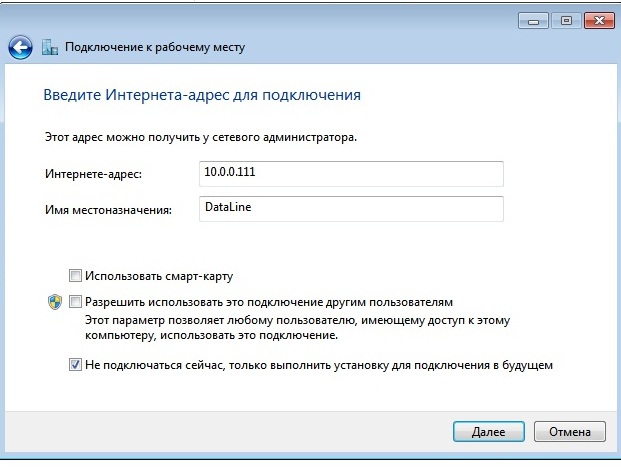Click the 'Имя местоназначения:' label
621x472 pixels.
click(109, 209)
